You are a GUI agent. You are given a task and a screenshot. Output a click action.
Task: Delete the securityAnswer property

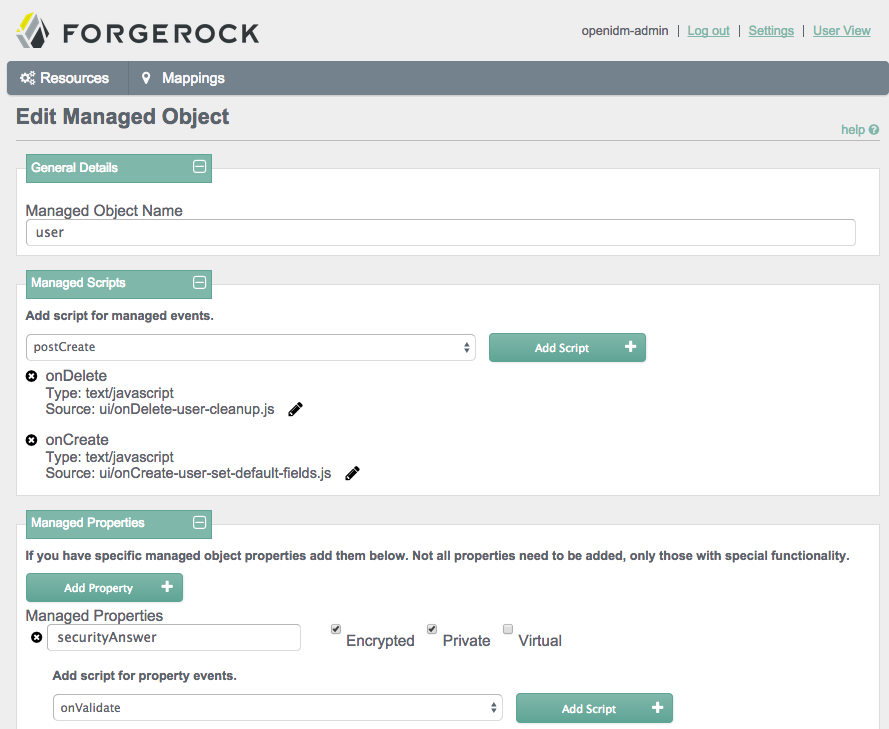click(36, 637)
